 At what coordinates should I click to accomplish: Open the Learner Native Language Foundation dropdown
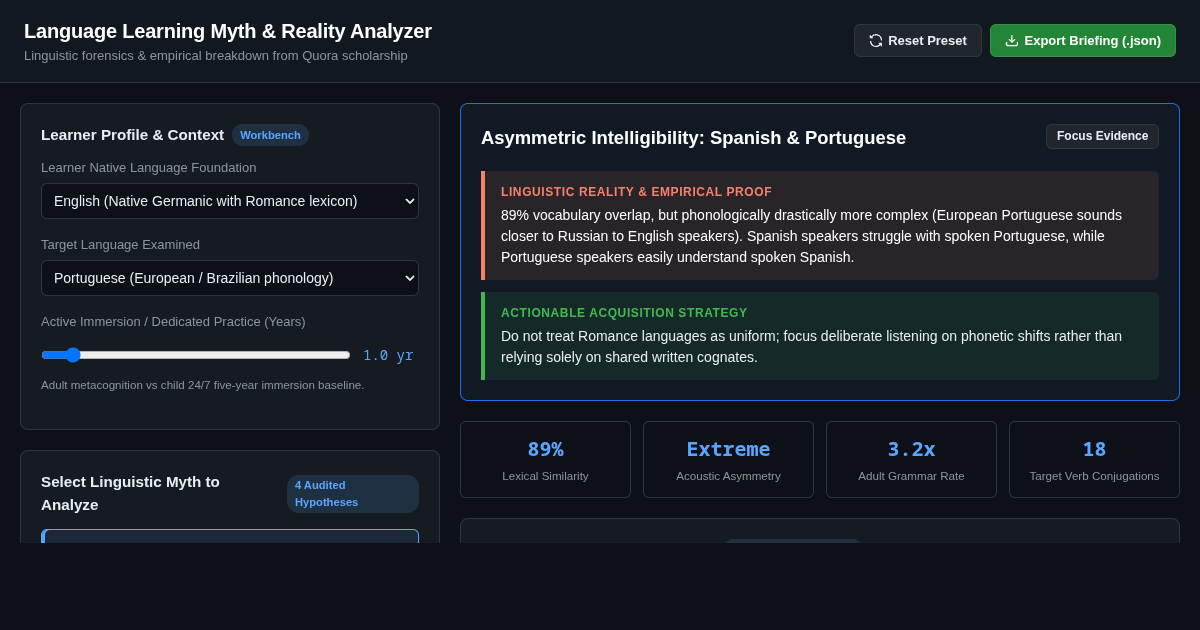(x=230, y=201)
